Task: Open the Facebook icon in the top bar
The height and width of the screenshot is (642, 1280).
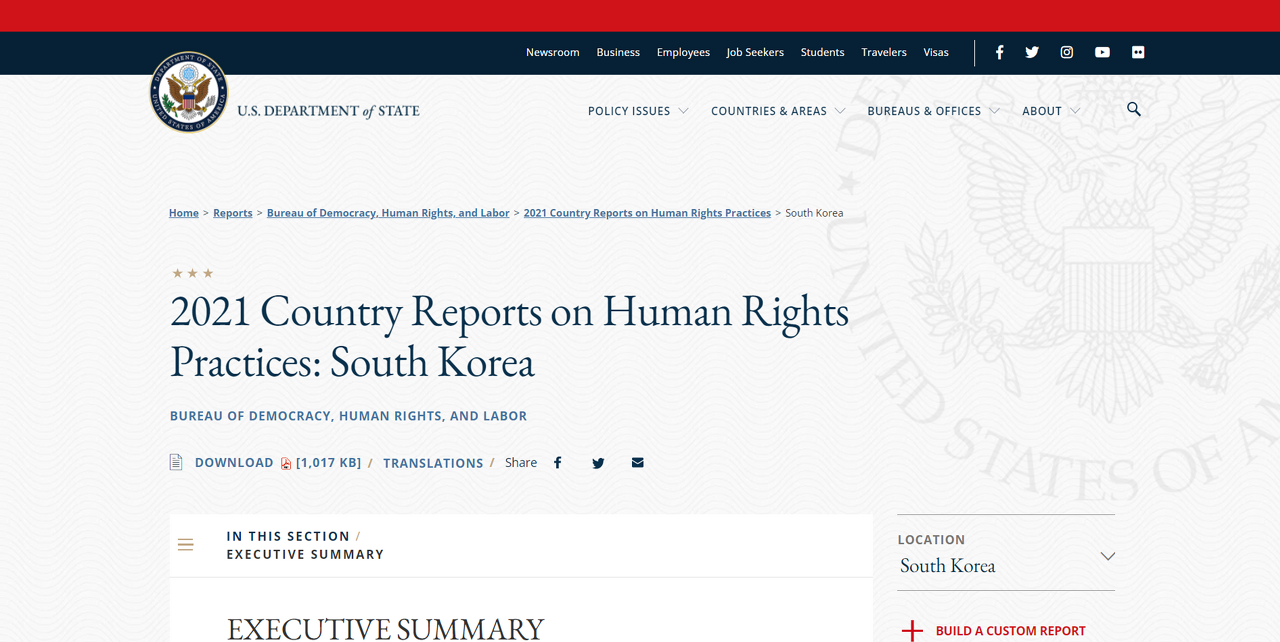Action: coord(999,52)
